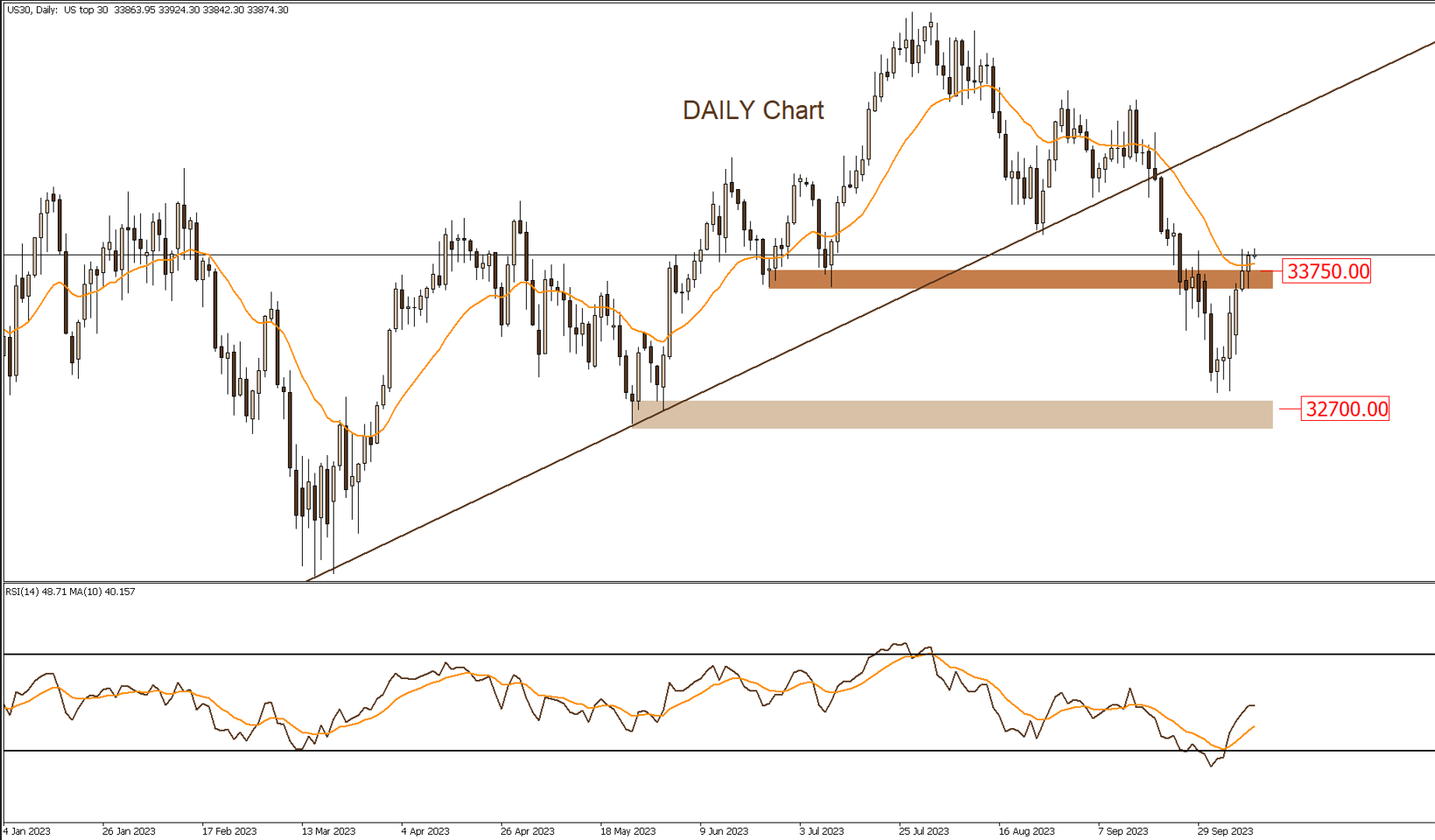The height and width of the screenshot is (840, 1435).
Task: Click the 13 Mar 2023 date label
Action: 328,830
